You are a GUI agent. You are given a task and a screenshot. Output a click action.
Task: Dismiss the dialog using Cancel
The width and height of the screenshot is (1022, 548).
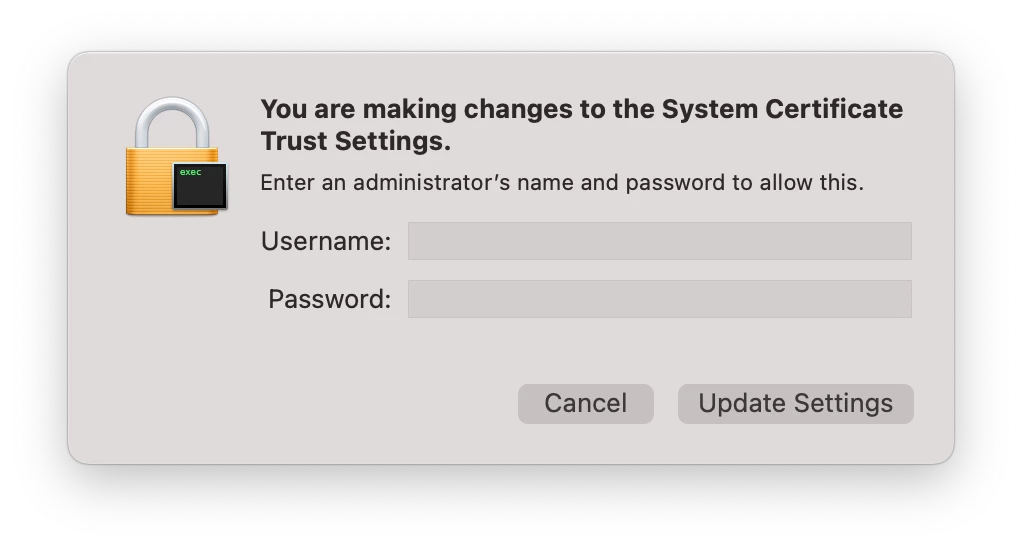click(x=585, y=403)
